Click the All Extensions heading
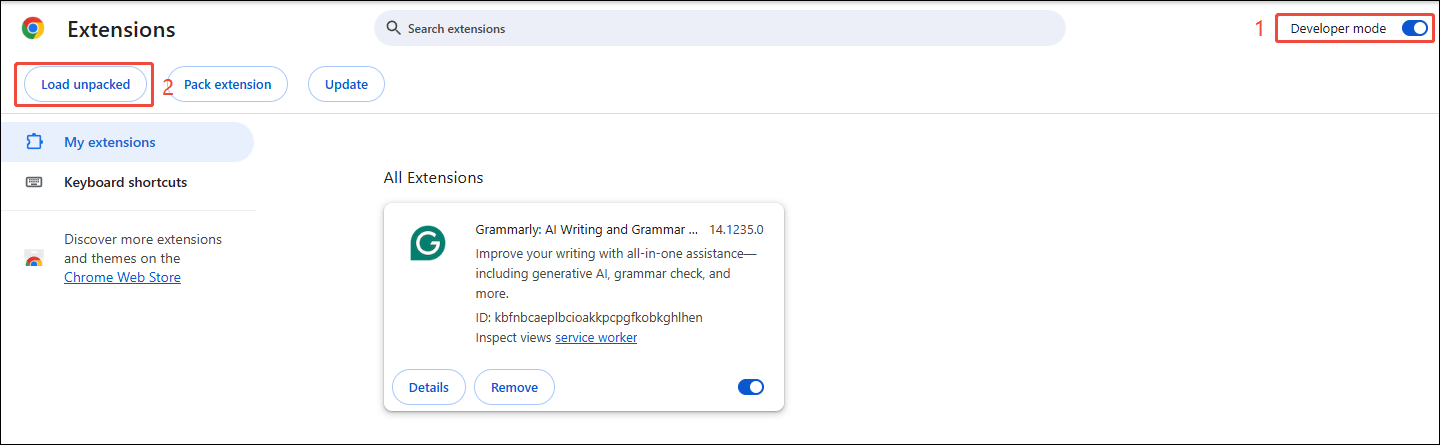Viewport: 1440px width, 445px height. coord(433,177)
